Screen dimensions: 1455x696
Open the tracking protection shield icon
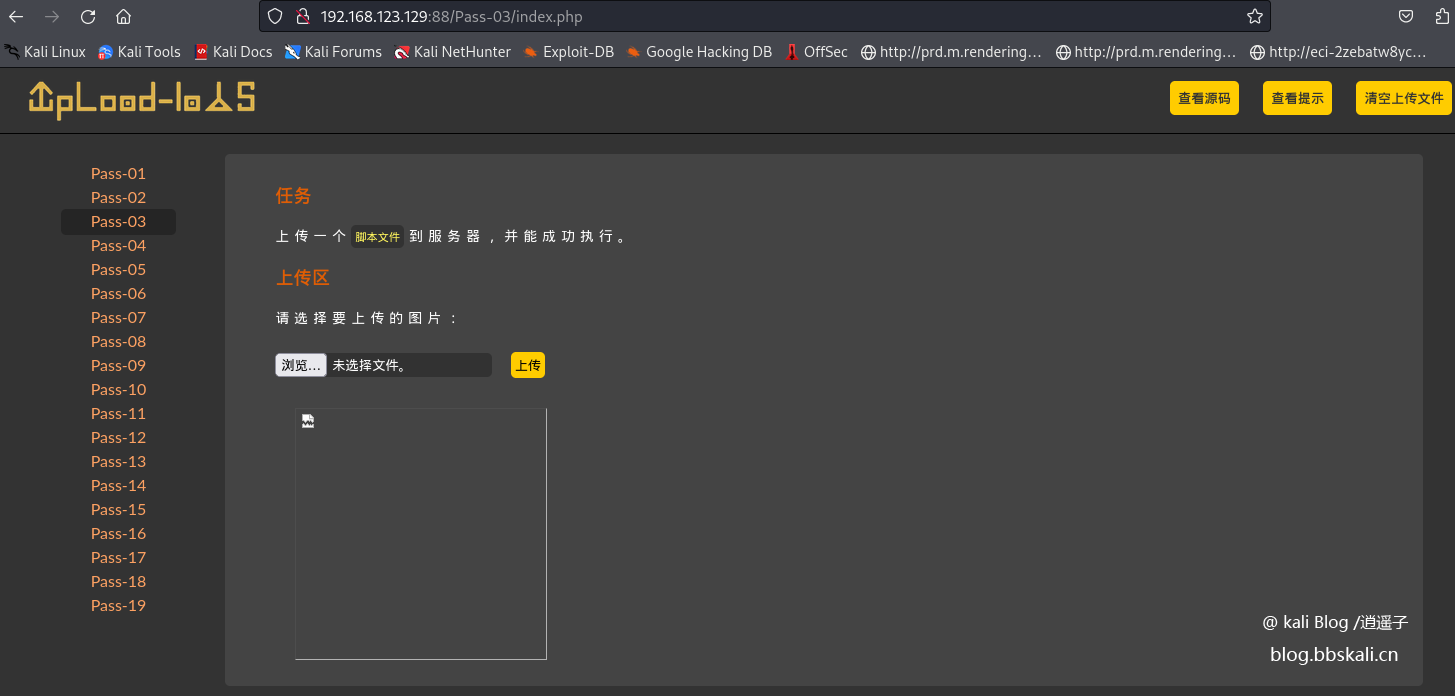click(277, 16)
